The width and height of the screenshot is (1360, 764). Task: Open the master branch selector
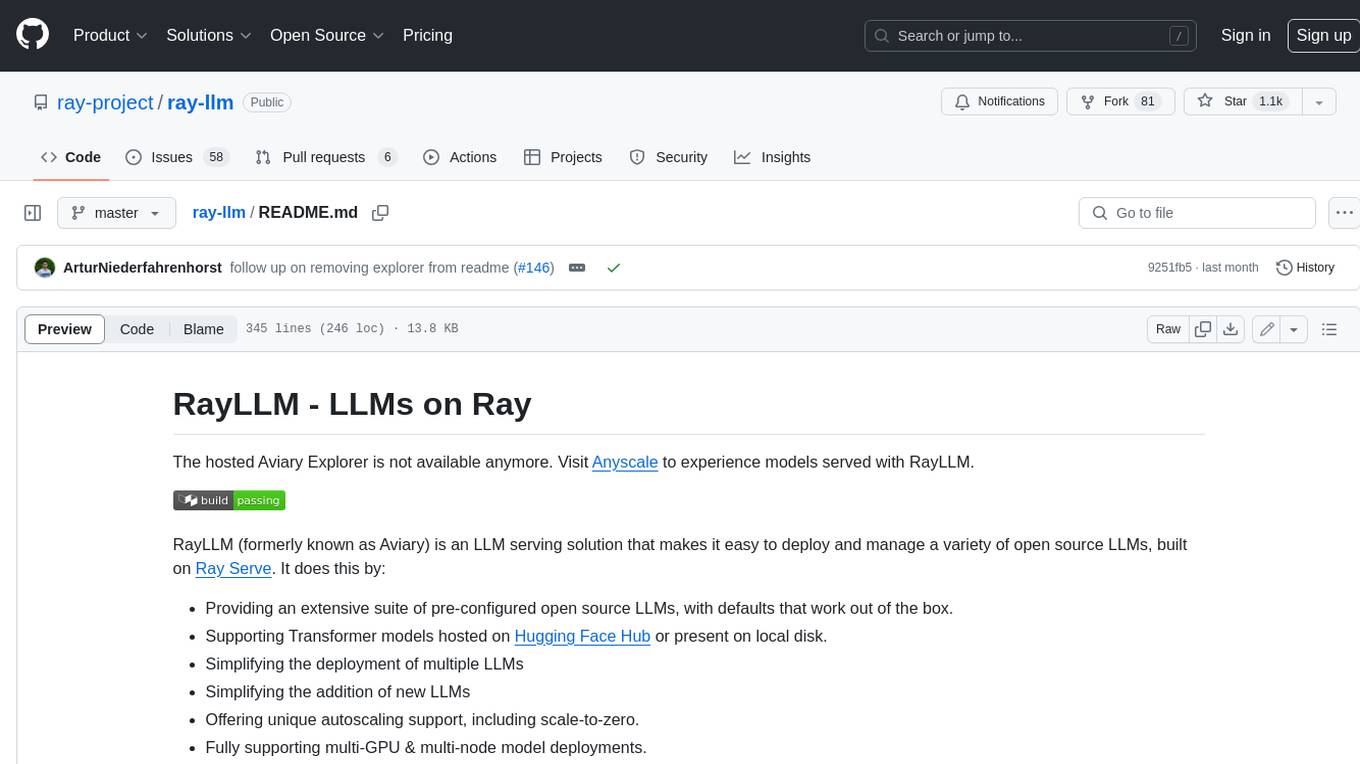click(116, 213)
